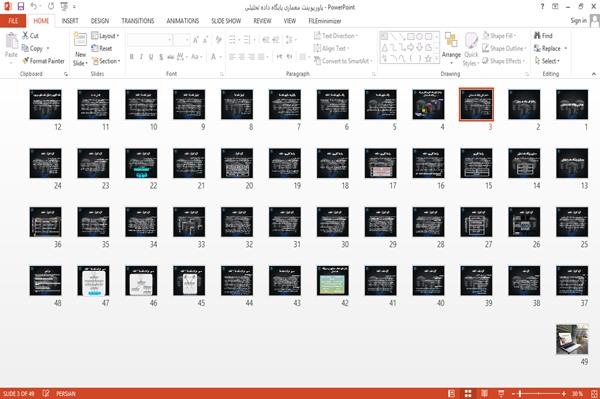
Task: Open the Replace dropdown arrow
Action: tap(565, 48)
